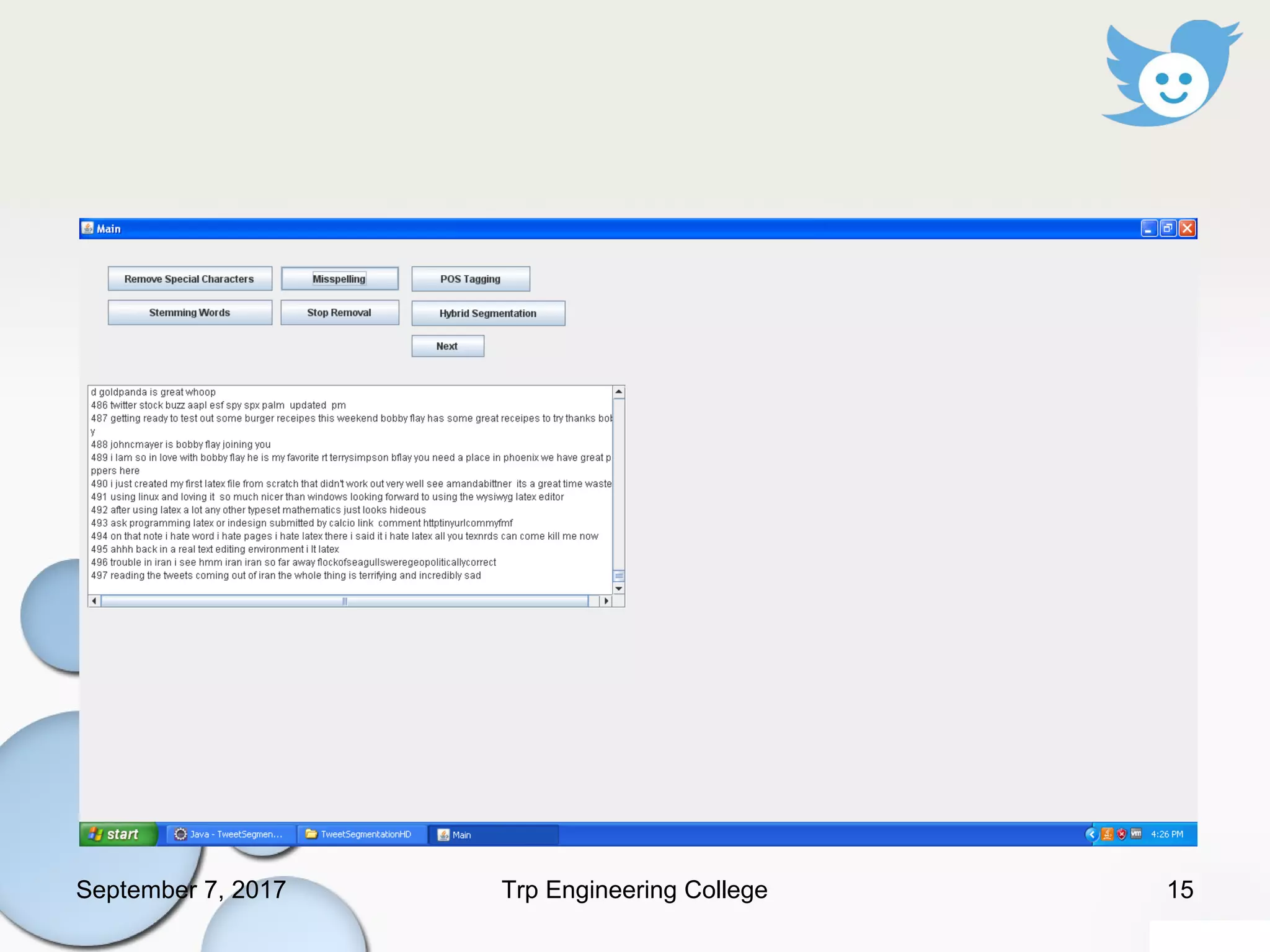The width and height of the screenshot is (1270, 952).
Task: Click the VMware tools tray icon
Action: click(1136, 834)
